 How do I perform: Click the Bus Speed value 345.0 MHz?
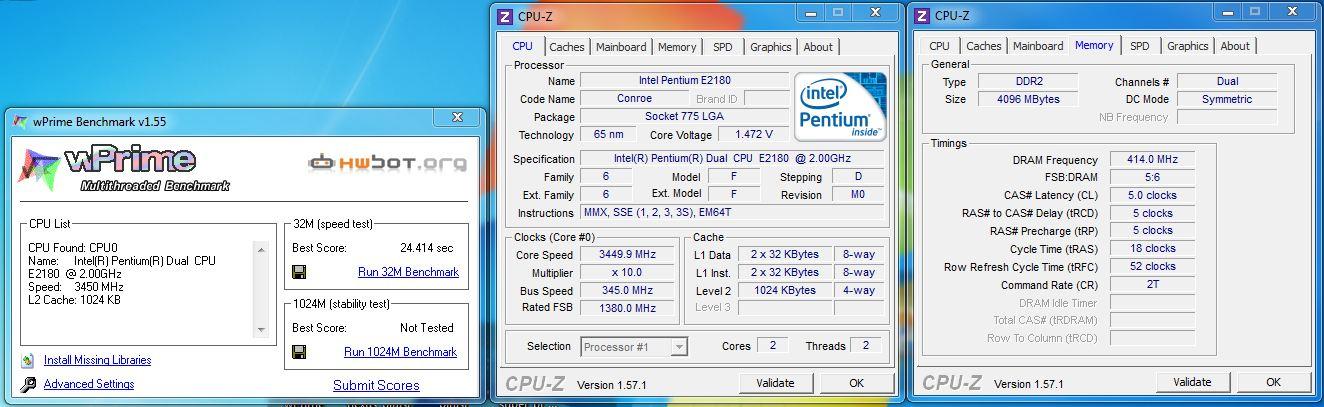point(628,290)
